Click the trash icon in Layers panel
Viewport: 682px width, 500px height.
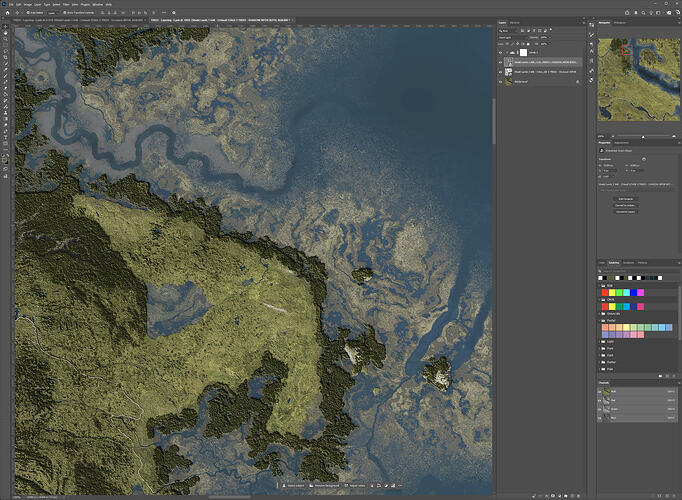pos(579,496)
